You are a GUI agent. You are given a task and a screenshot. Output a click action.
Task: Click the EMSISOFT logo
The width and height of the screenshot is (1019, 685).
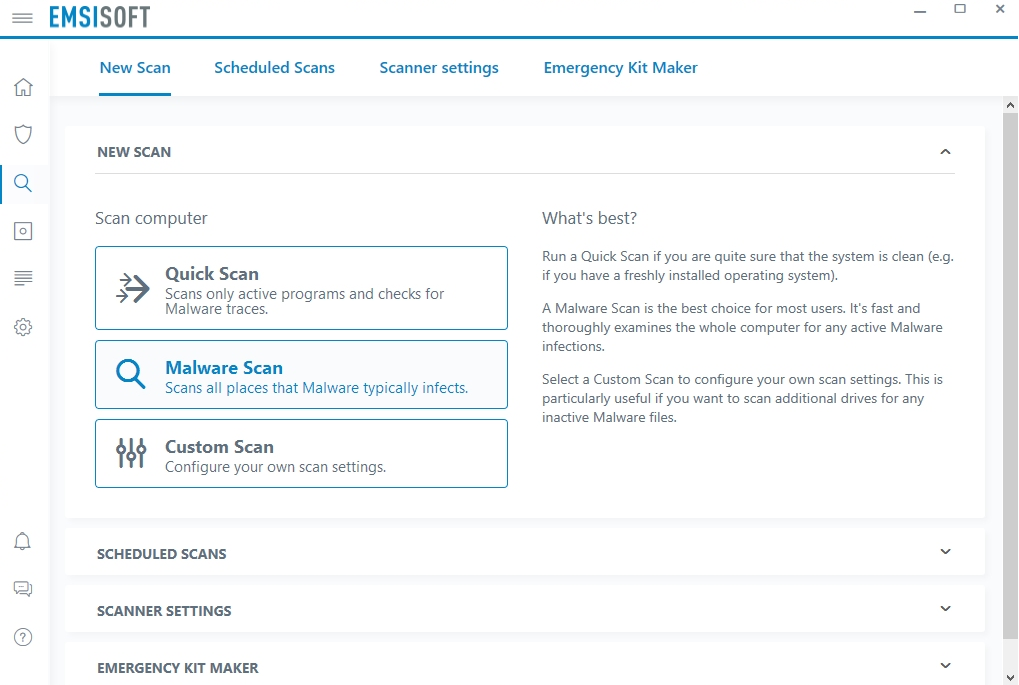pyautogui.click(x=99, y=17)
